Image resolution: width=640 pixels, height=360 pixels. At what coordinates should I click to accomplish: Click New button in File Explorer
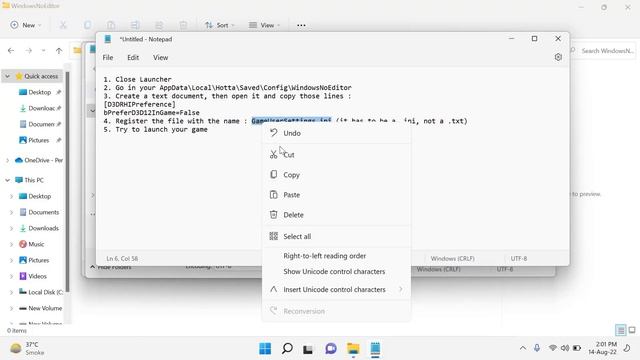click(26, 25)
